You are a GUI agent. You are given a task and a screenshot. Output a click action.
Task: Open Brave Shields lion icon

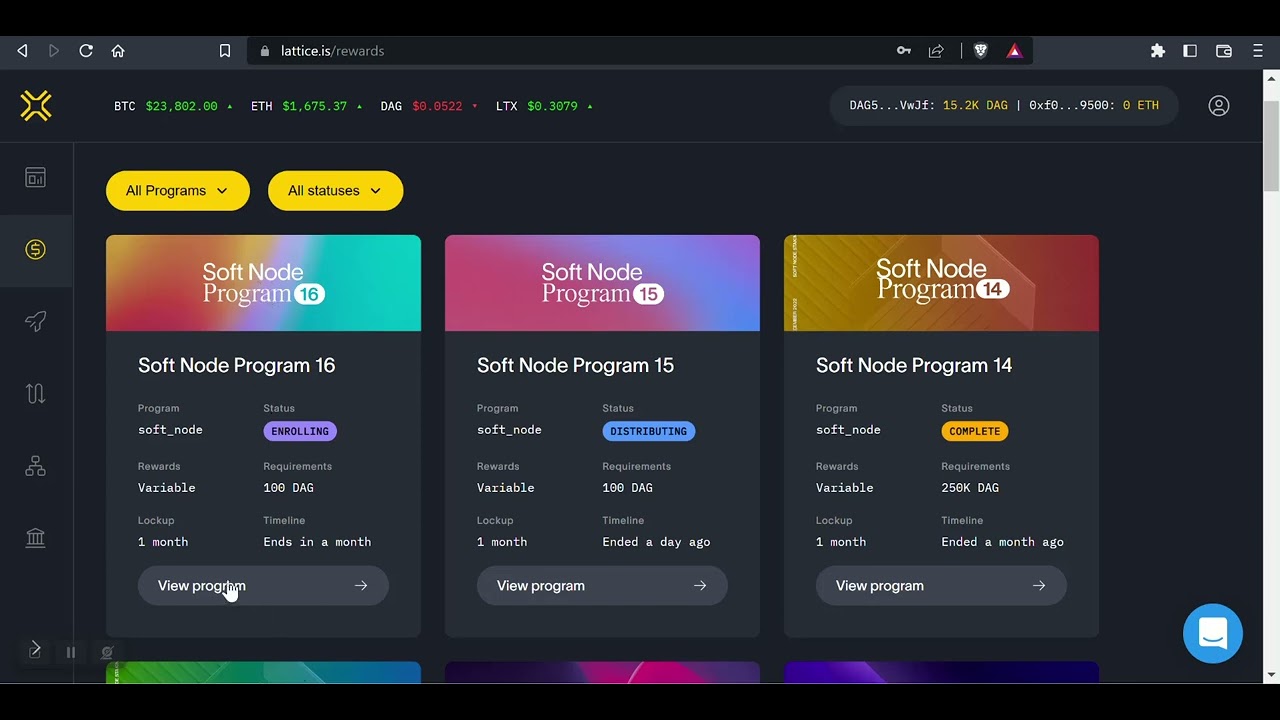click(x=981, y=51)
